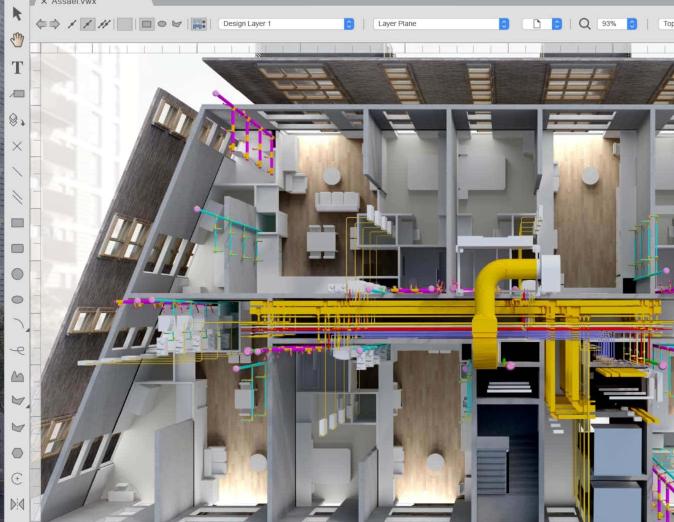Activate the Pan hand tool
The image size is (674, 522).
pos(17,40)
